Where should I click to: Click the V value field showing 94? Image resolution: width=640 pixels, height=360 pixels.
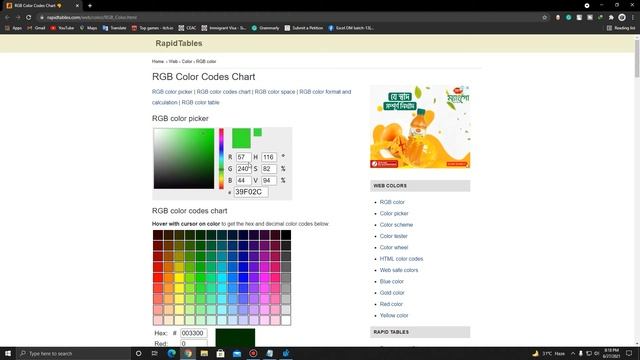269,180
